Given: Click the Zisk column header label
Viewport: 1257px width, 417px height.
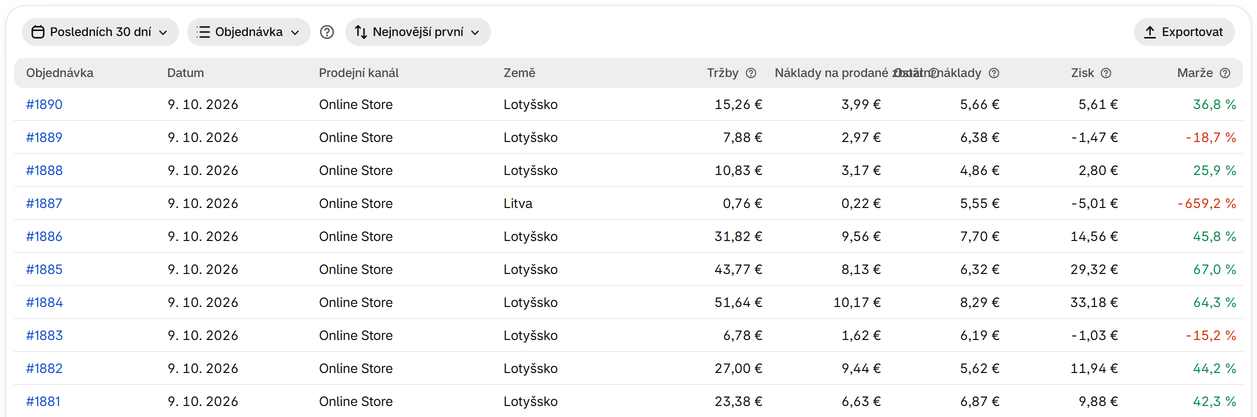Looking at the screenshot, I should coord(1082,73).
